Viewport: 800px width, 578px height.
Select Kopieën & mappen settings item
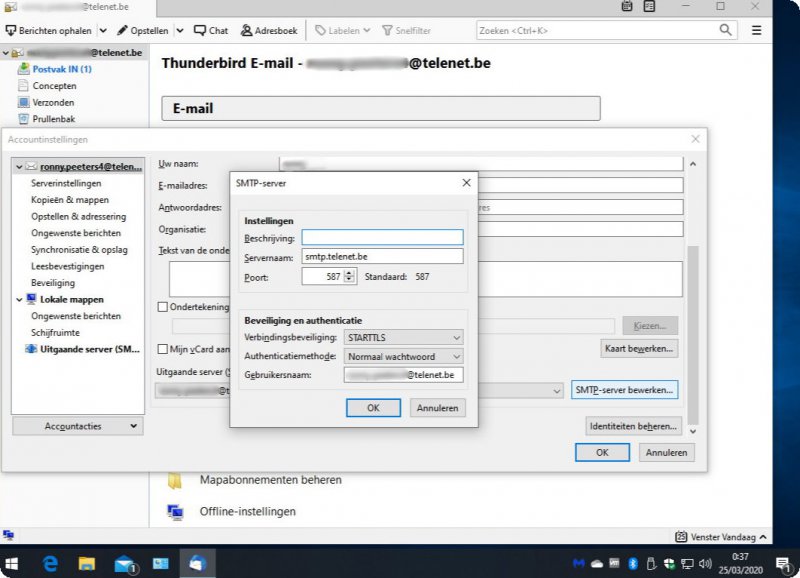click(70, 200)
